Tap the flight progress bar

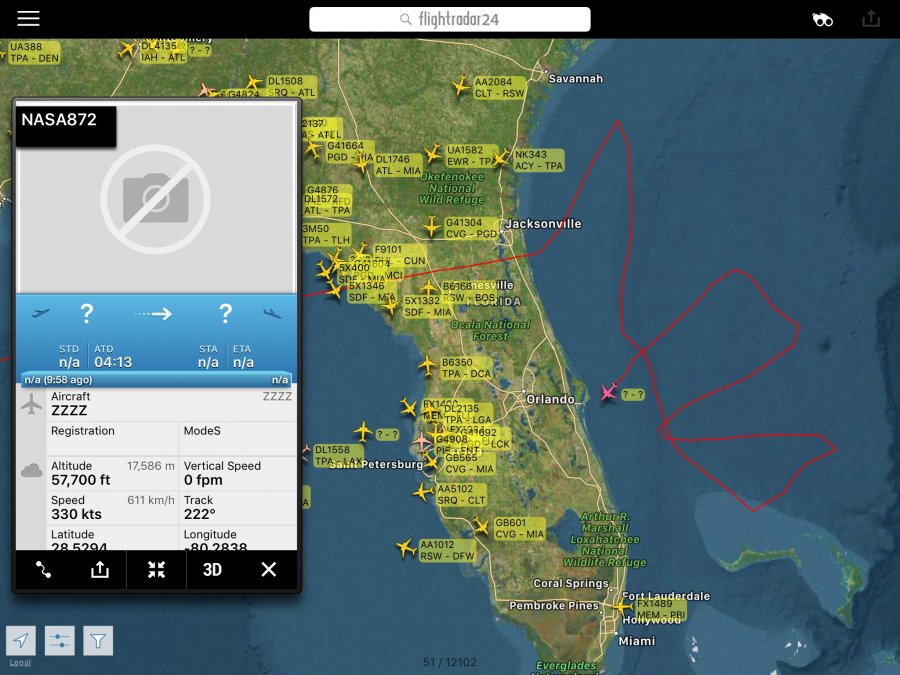click(156, 380)
